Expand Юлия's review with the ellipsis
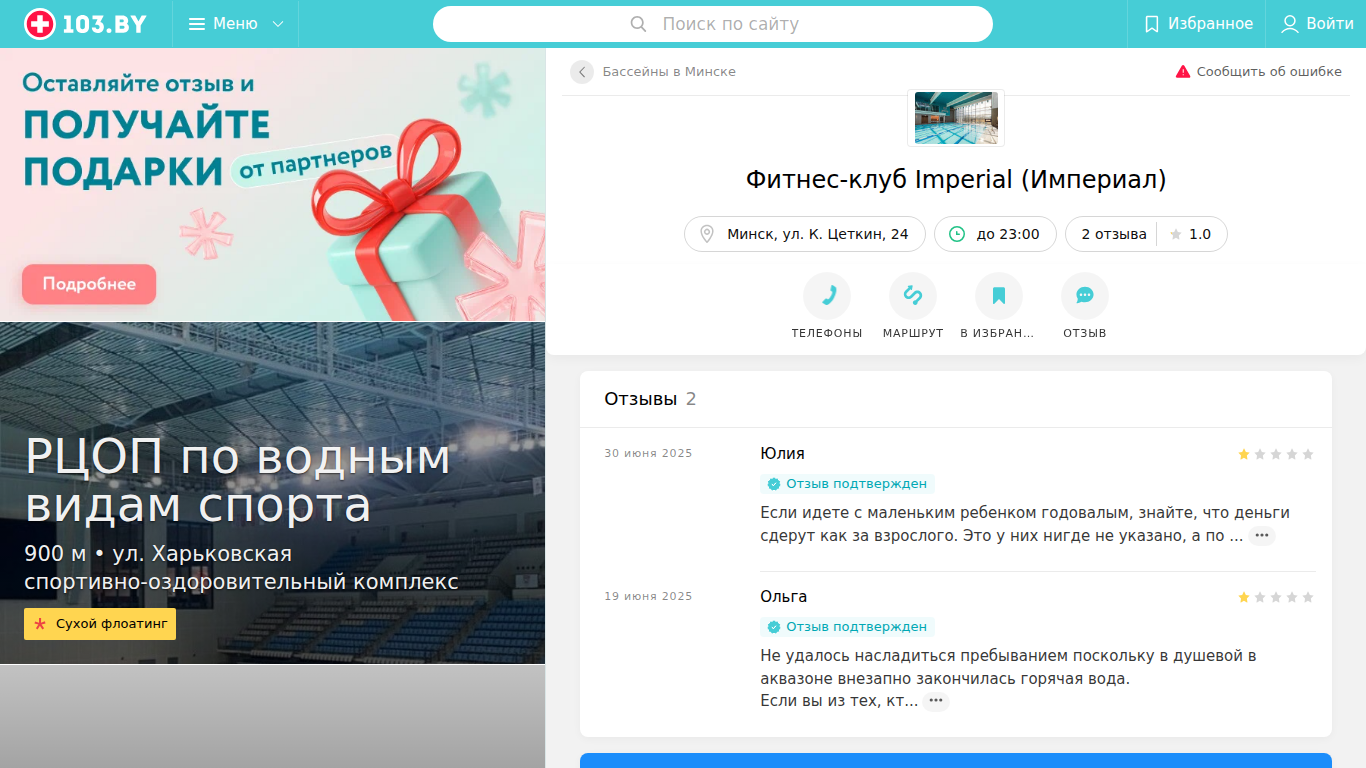 tap(1262, 536)
